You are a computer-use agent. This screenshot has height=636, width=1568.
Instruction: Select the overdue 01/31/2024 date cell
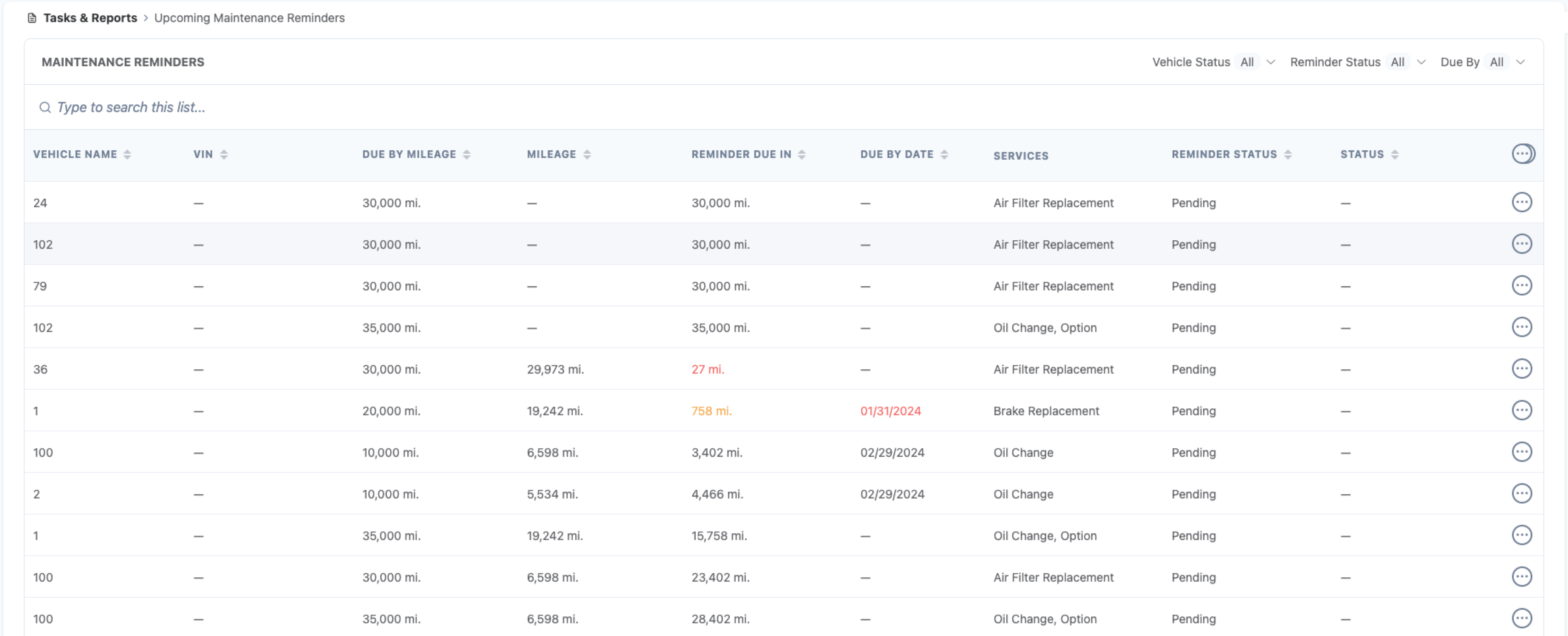890,411
